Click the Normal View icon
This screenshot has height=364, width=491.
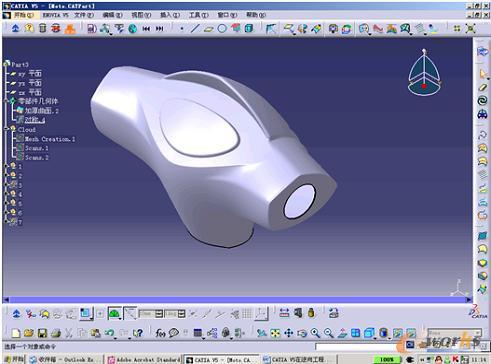(x=342, y=333)
